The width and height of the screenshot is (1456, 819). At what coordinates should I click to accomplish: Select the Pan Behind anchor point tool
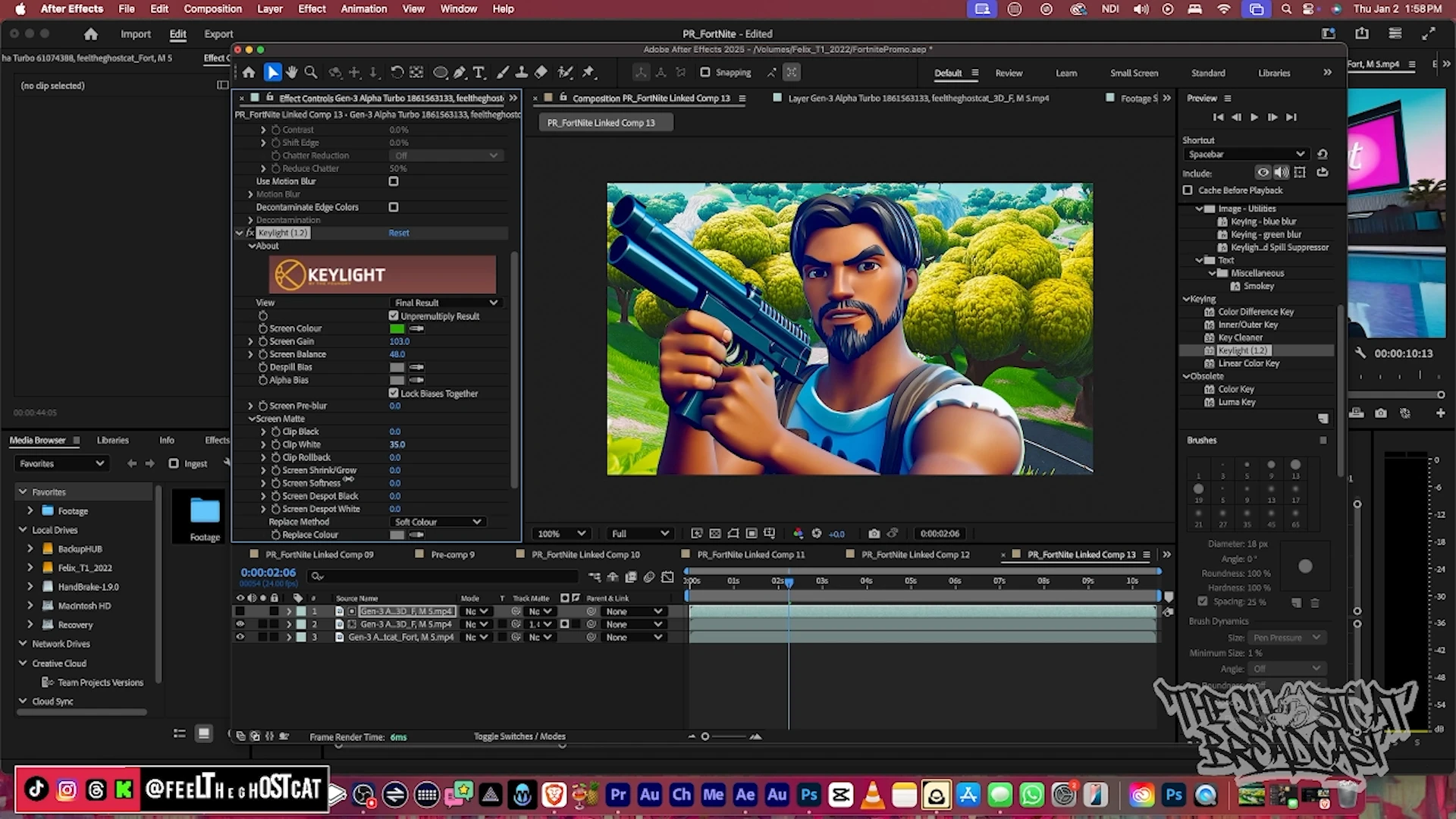tap(416, 73)
